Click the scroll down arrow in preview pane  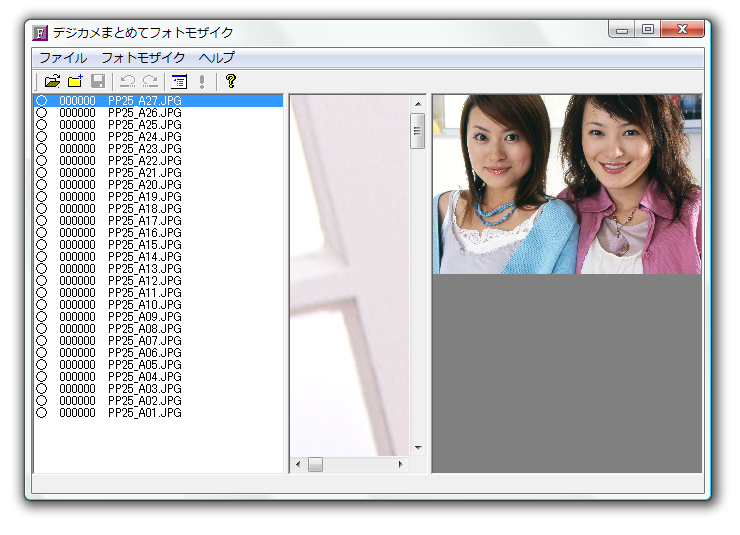click(418, 448)
